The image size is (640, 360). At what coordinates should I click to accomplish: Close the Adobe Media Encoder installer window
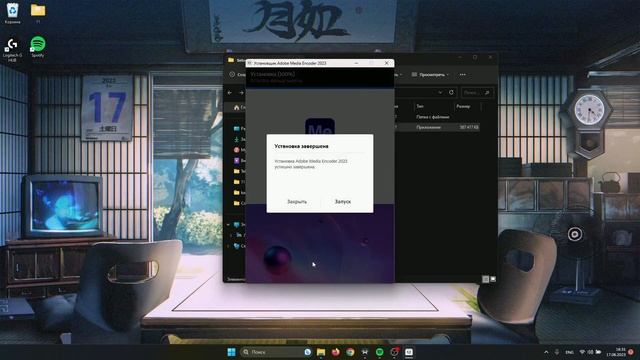tap(386, 63)
